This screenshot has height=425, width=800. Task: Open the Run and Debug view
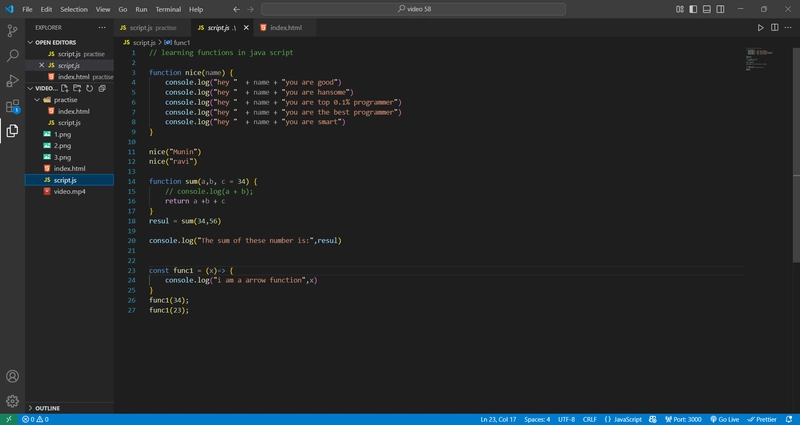click(12, 81)
